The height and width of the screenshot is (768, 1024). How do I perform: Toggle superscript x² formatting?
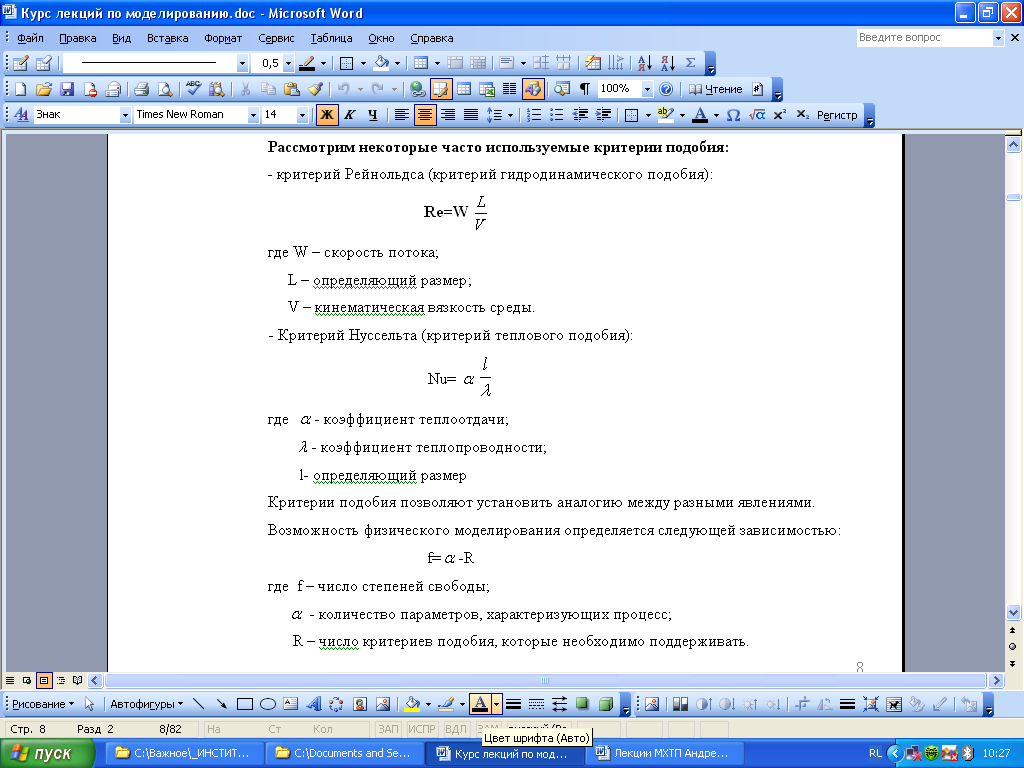pyautogui.click(x=779, y=115)
